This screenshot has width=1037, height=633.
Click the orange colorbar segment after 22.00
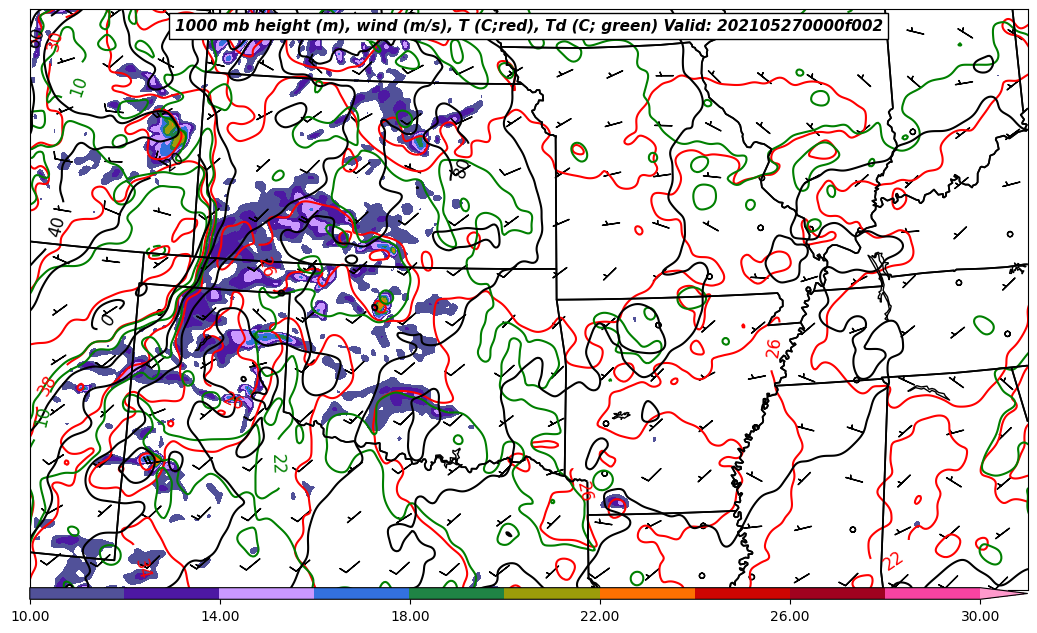(x=647, y=593)
